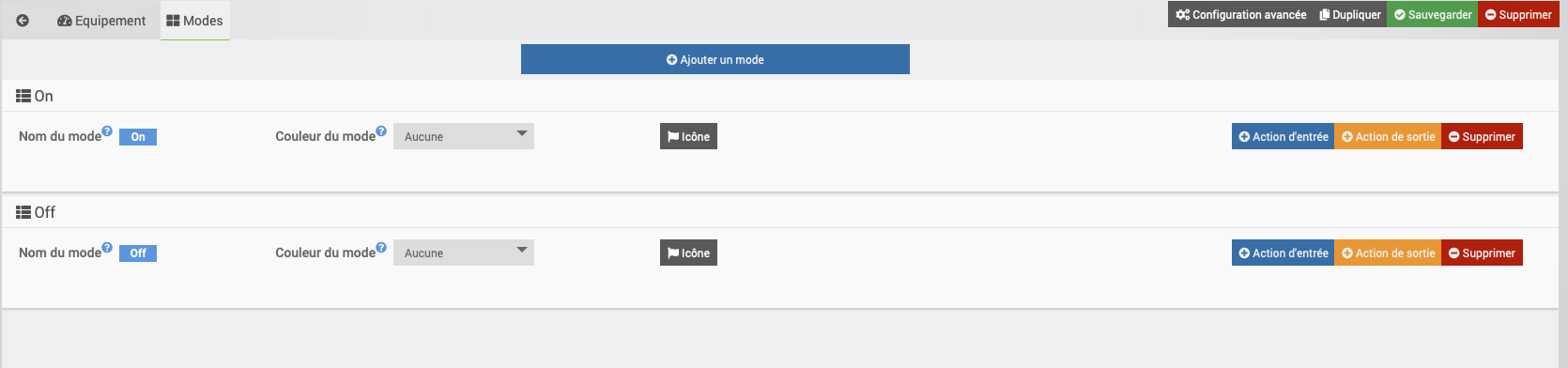Add Action d'entrée to Off mode
This screenshot has height=368, width=1568.
click(1283, 253)
